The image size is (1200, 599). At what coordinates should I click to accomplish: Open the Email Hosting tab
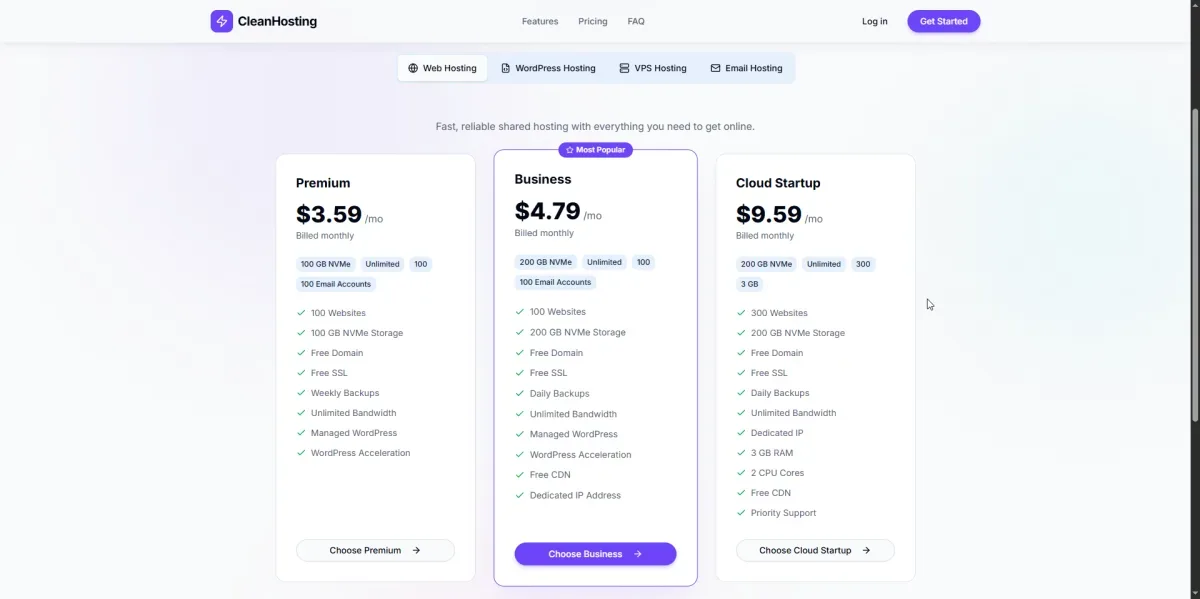click(x=753, y=68)
